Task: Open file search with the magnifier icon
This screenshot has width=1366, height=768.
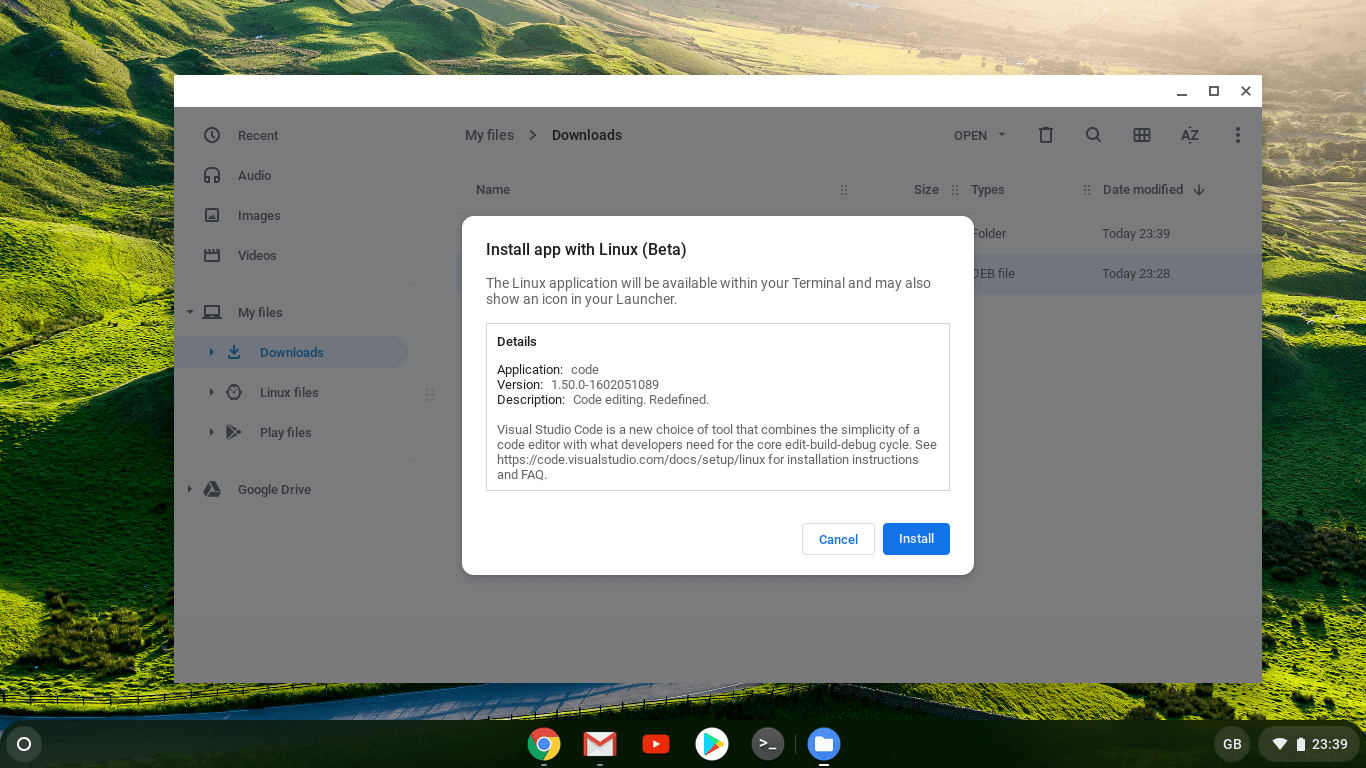Action: pos(1093,135)
